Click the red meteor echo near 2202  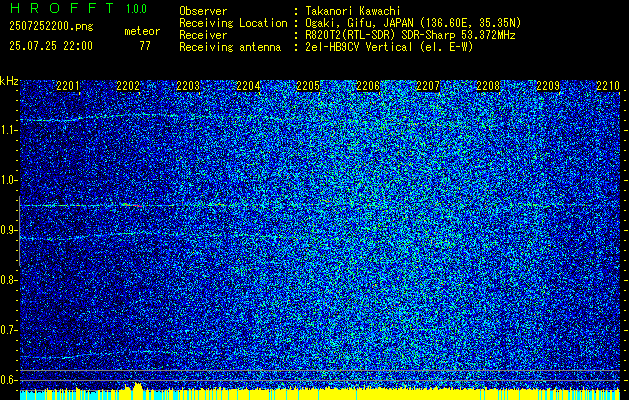point(132,205)
